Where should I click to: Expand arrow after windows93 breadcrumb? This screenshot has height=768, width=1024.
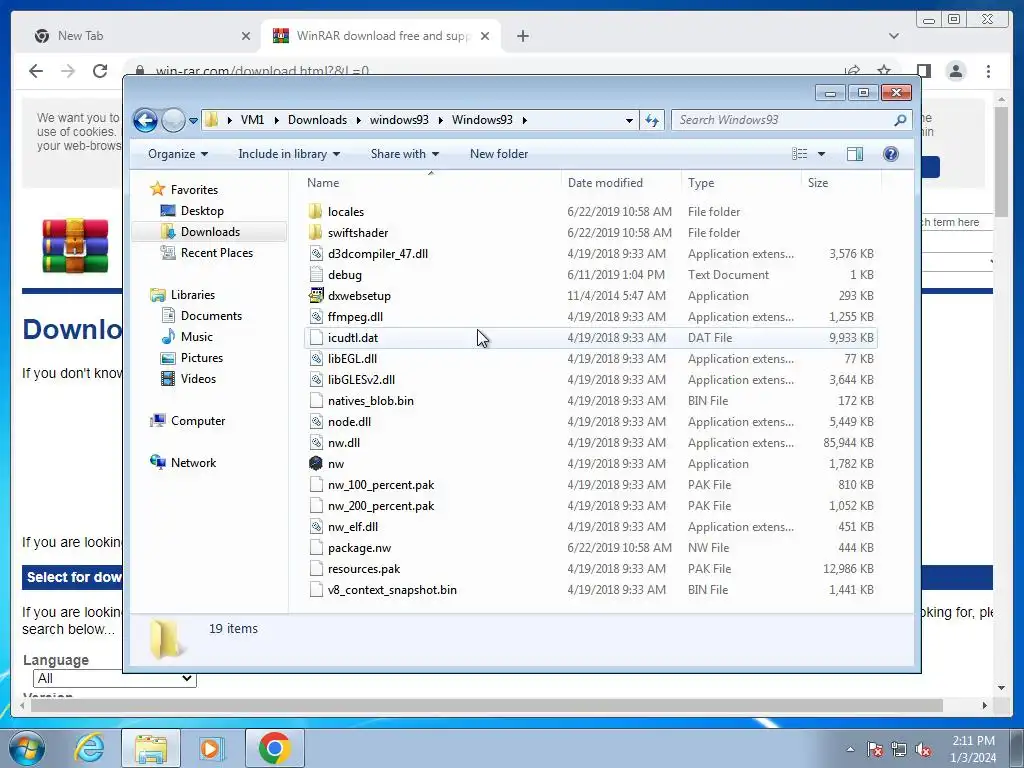coord(440,120)
